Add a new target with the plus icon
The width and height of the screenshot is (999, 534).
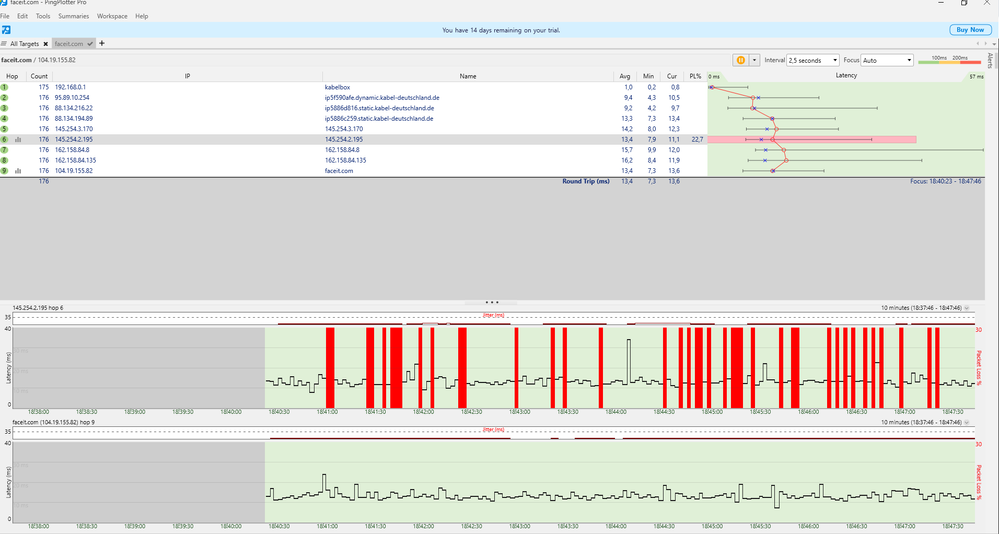click(101, 44)
